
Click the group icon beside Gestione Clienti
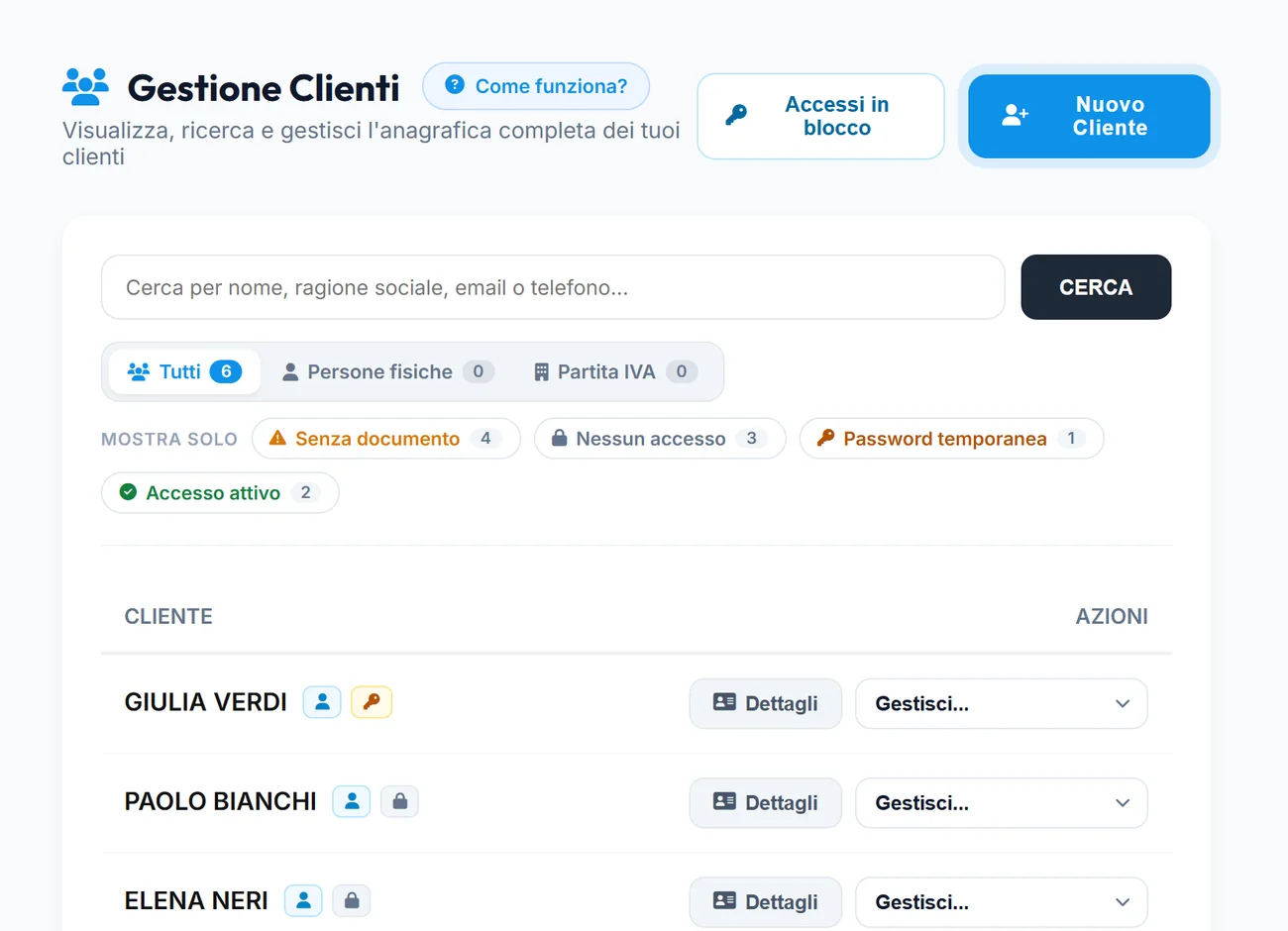85,87
